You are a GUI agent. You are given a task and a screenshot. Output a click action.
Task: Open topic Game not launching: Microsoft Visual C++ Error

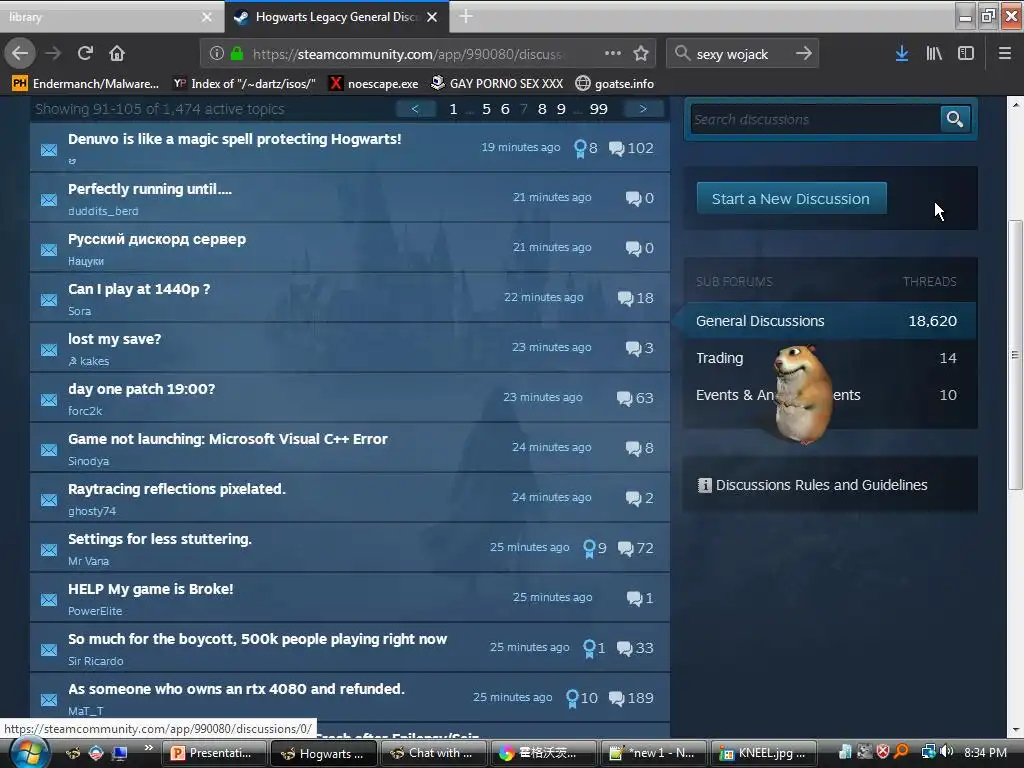point(228,440)
